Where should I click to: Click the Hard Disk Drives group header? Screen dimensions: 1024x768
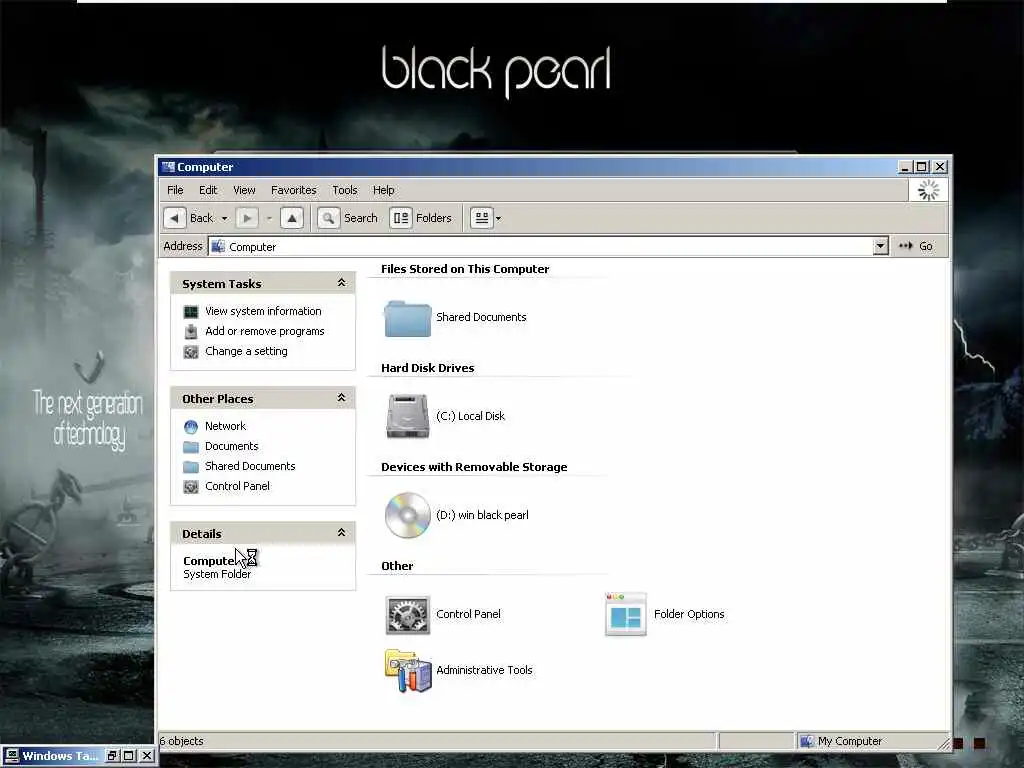pyautogui.click(x=428, y=368)
